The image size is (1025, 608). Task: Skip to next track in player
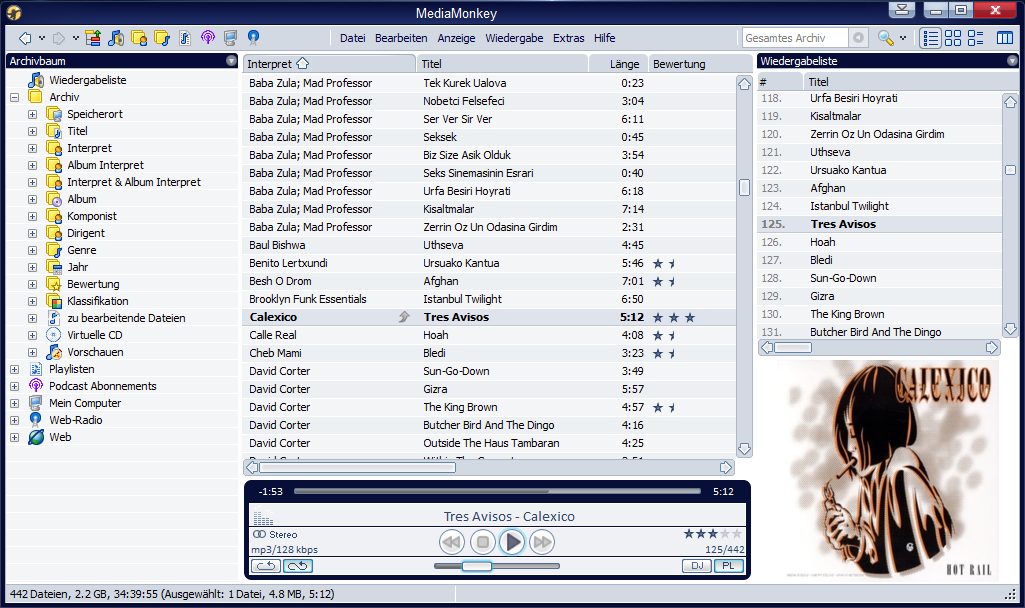click(542, 542)
